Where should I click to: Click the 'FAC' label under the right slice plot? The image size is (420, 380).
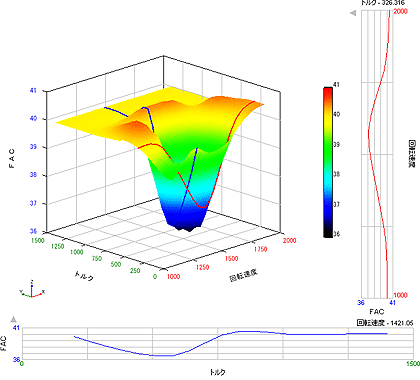click(377, 312)
